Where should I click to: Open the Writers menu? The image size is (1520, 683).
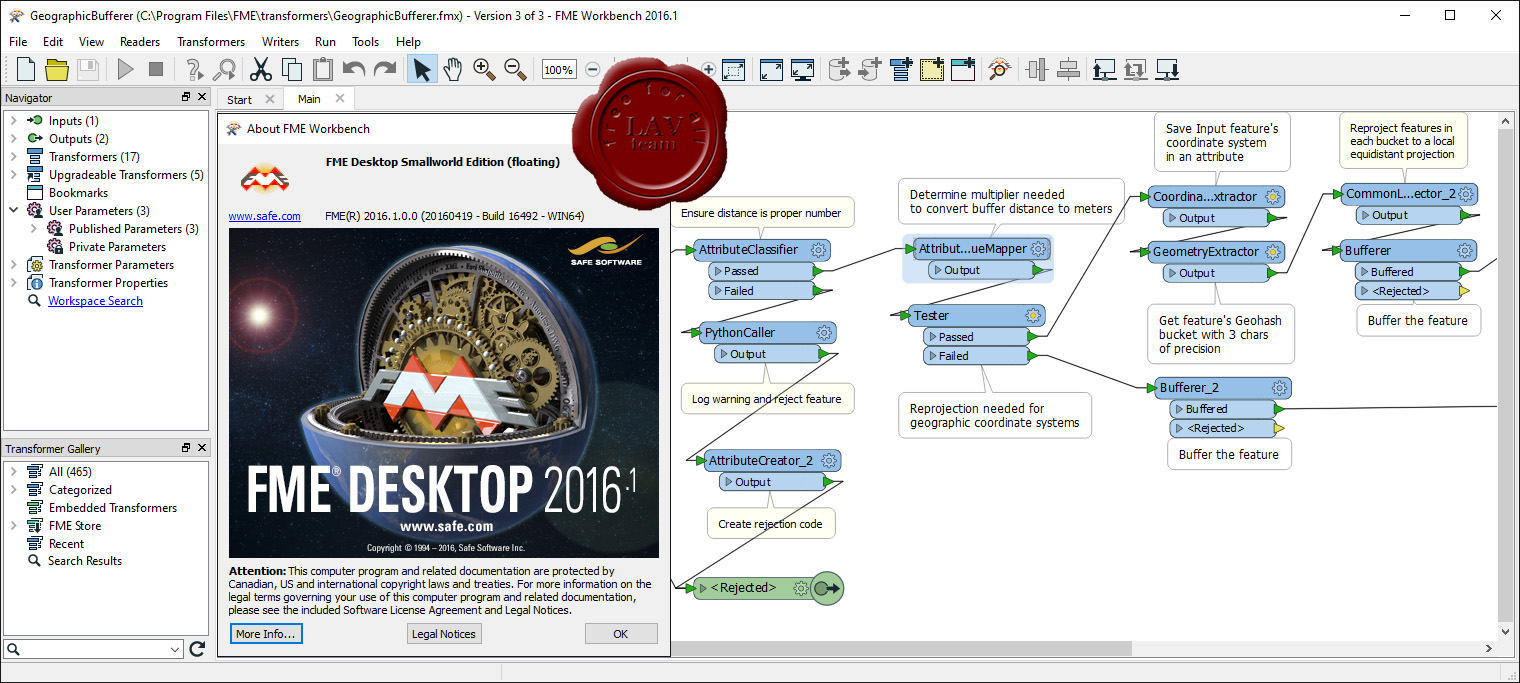coord(280,42)
